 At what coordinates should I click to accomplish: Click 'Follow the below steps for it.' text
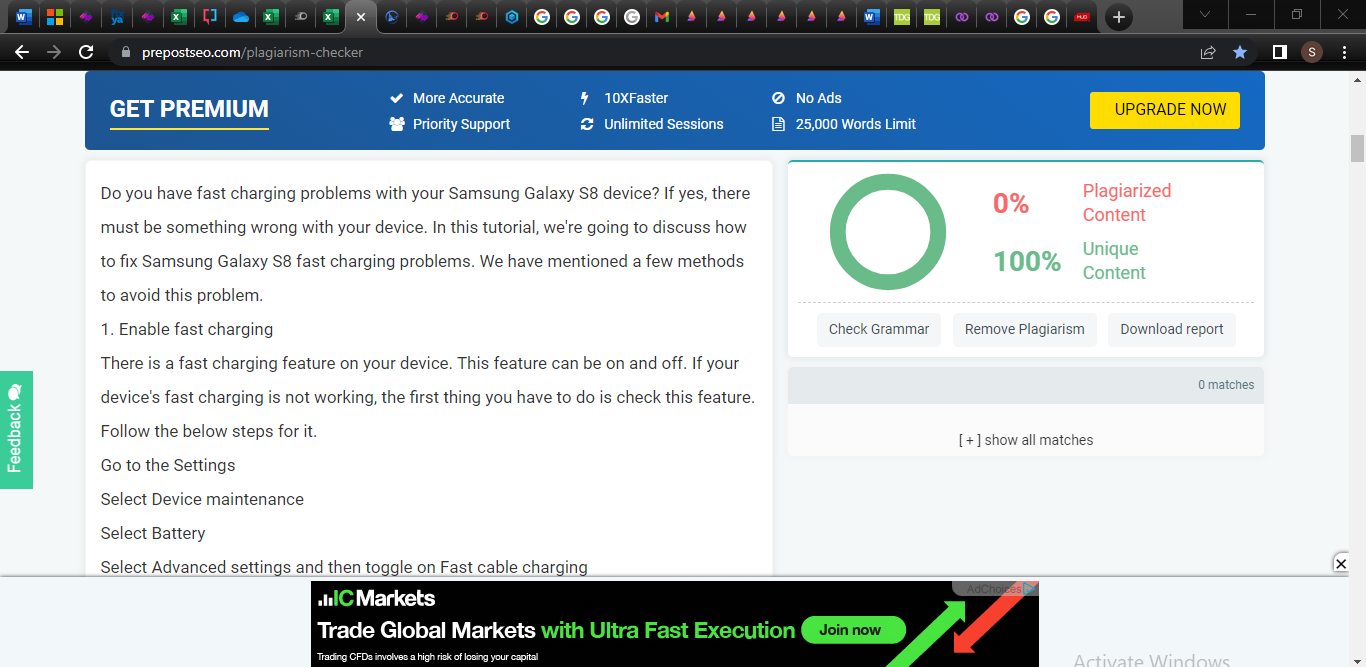(x=209, y=431)
